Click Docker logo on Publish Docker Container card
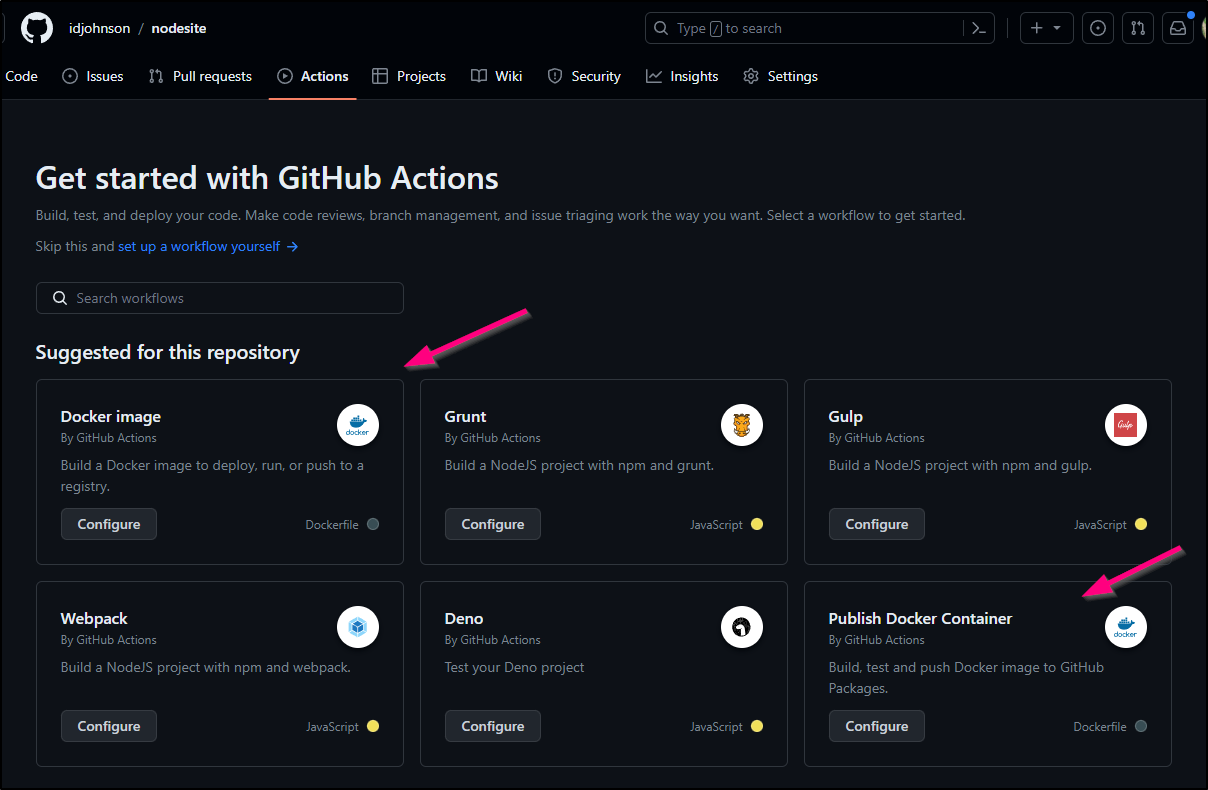1208x790 pixels. tap(1126, 627)
